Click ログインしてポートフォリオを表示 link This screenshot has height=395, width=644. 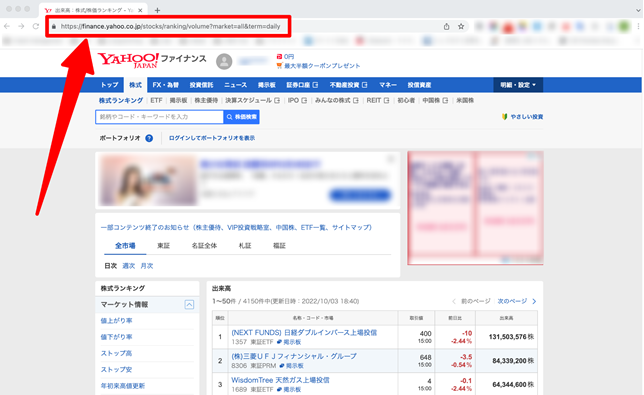pyautogui.click(x=212, y=138)
